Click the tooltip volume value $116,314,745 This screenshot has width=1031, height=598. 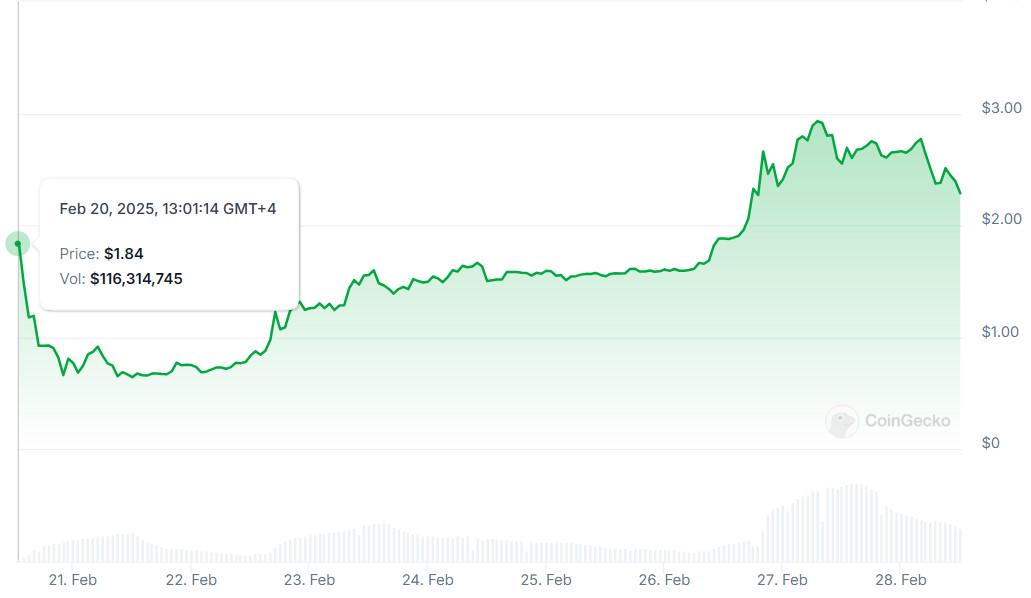coord(136,278)
